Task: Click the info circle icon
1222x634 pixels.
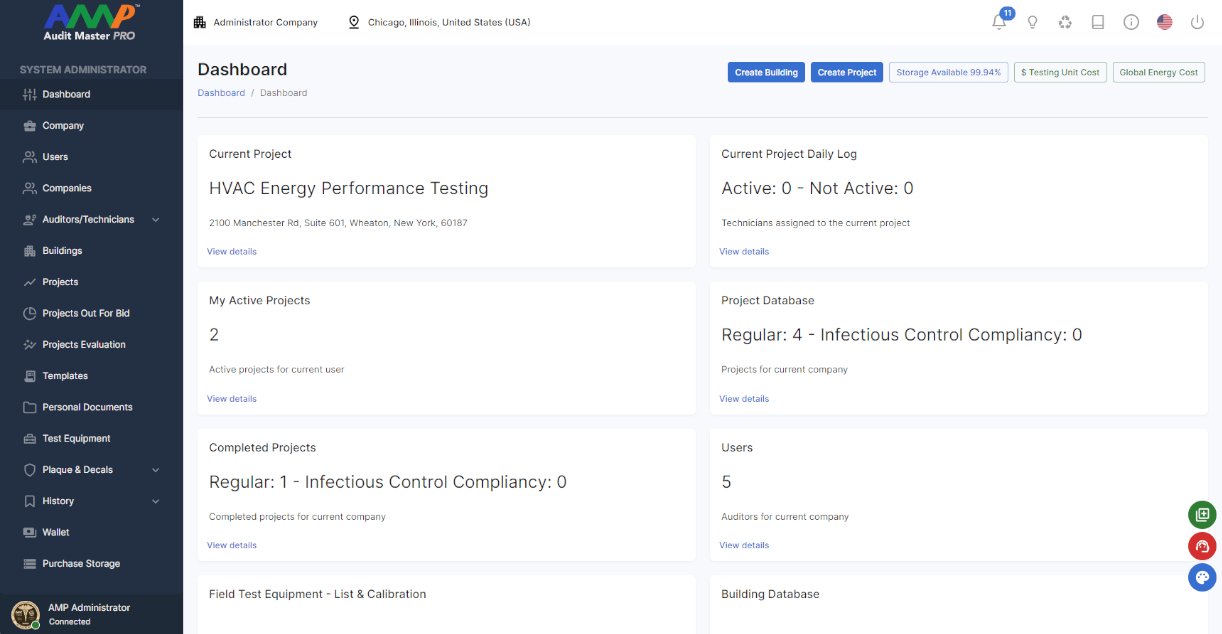Action: (1131, 22)
